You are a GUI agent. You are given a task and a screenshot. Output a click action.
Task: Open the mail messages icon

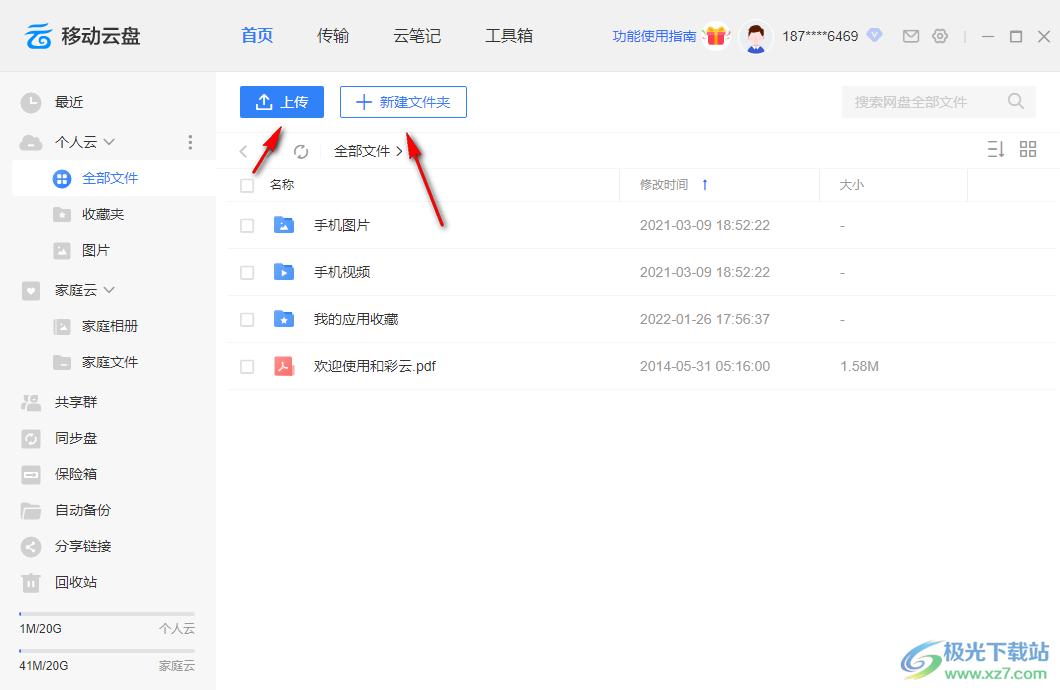[910, 36]
